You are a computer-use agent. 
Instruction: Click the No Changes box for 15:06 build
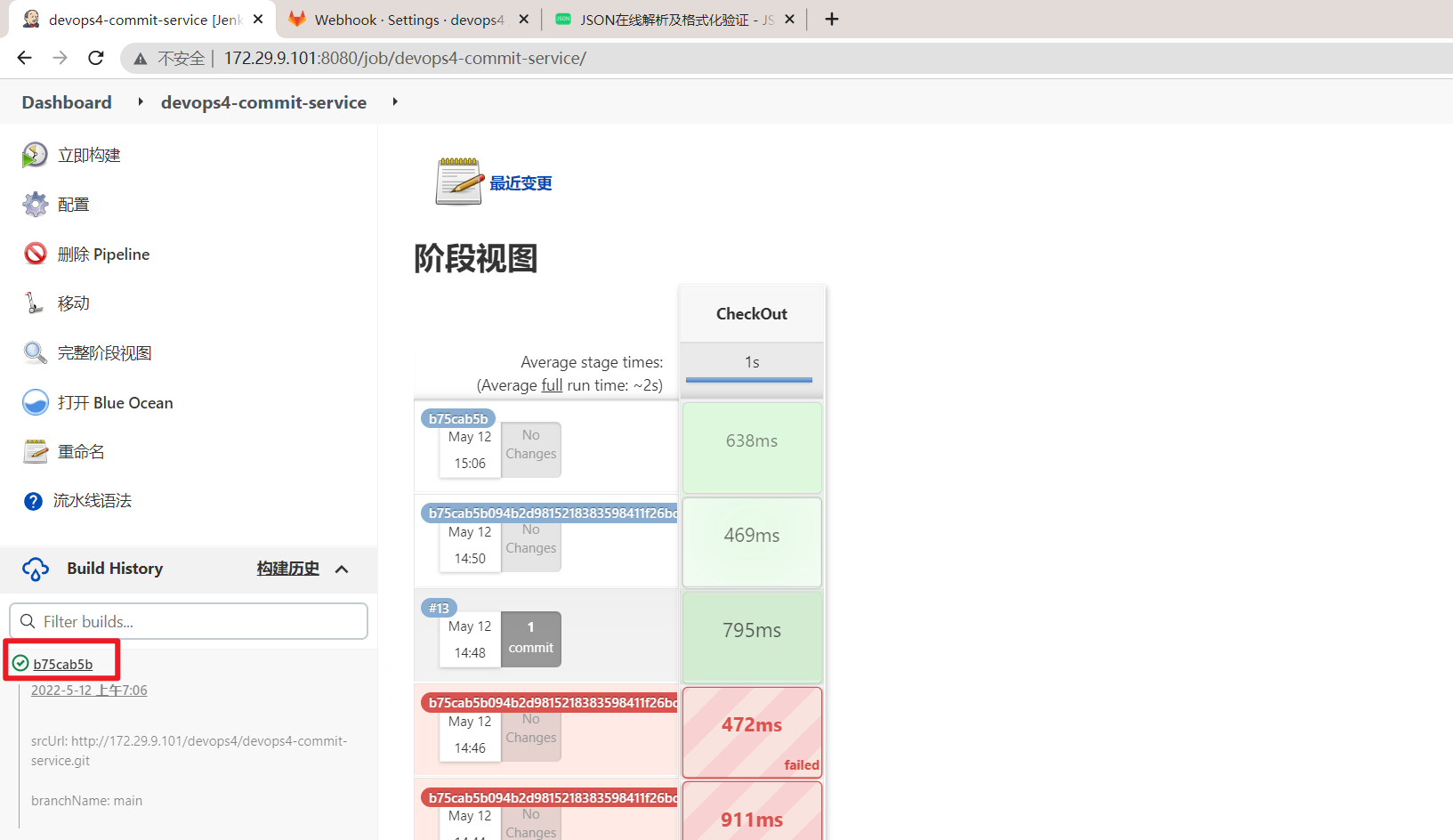(x=531, y=449)
